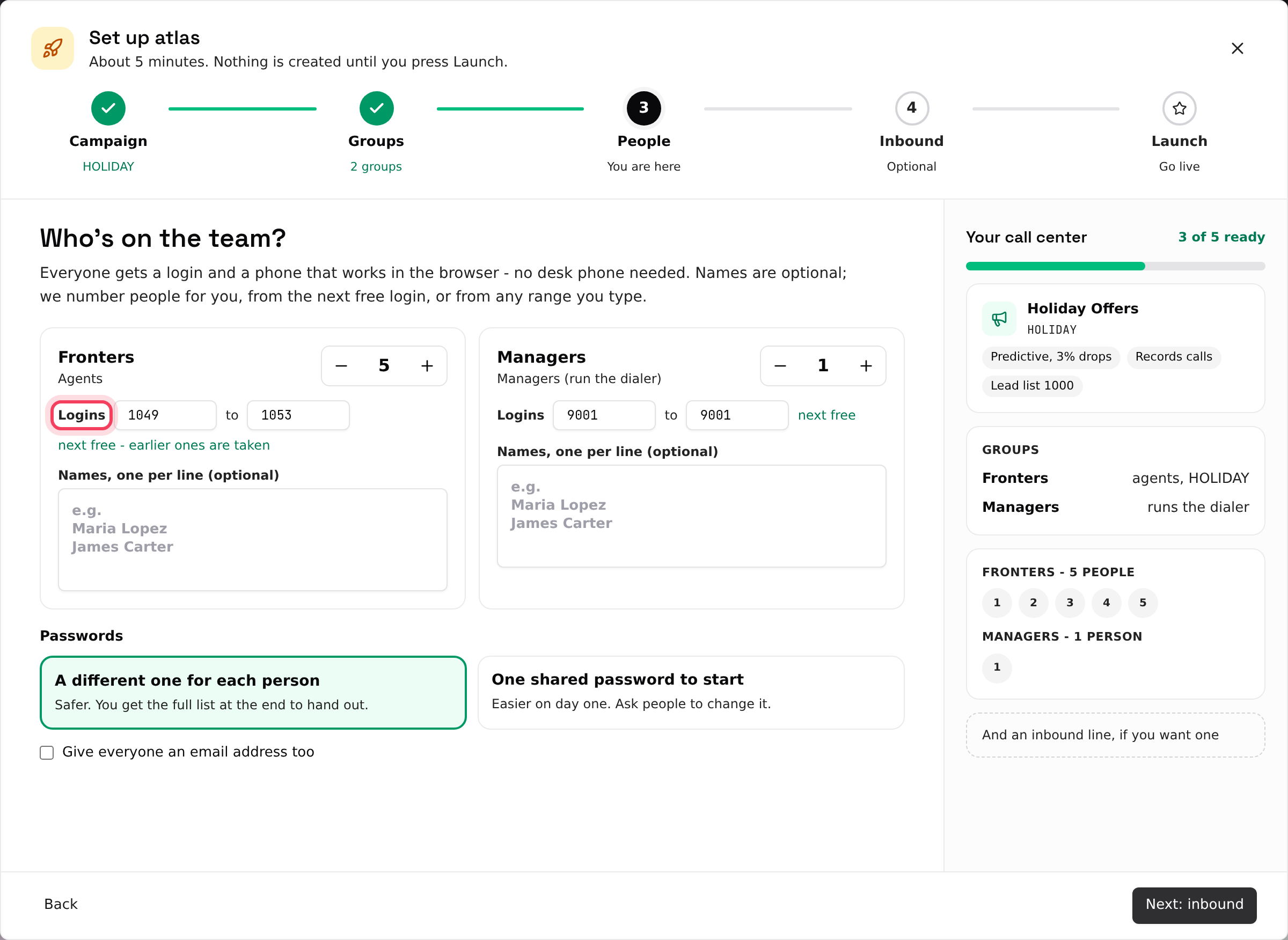Viewport: 1288px width, 940px height.
Task: Select Fronters person badge 3
Action: coord(1070,603)
